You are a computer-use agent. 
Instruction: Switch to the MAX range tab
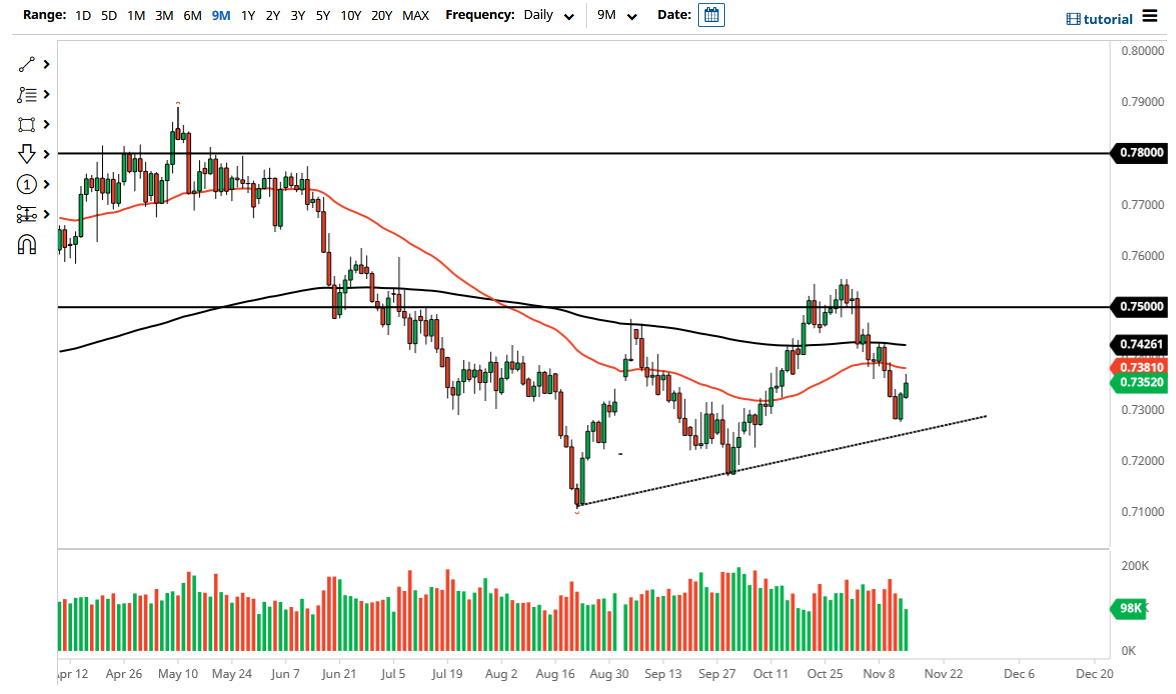416,16
